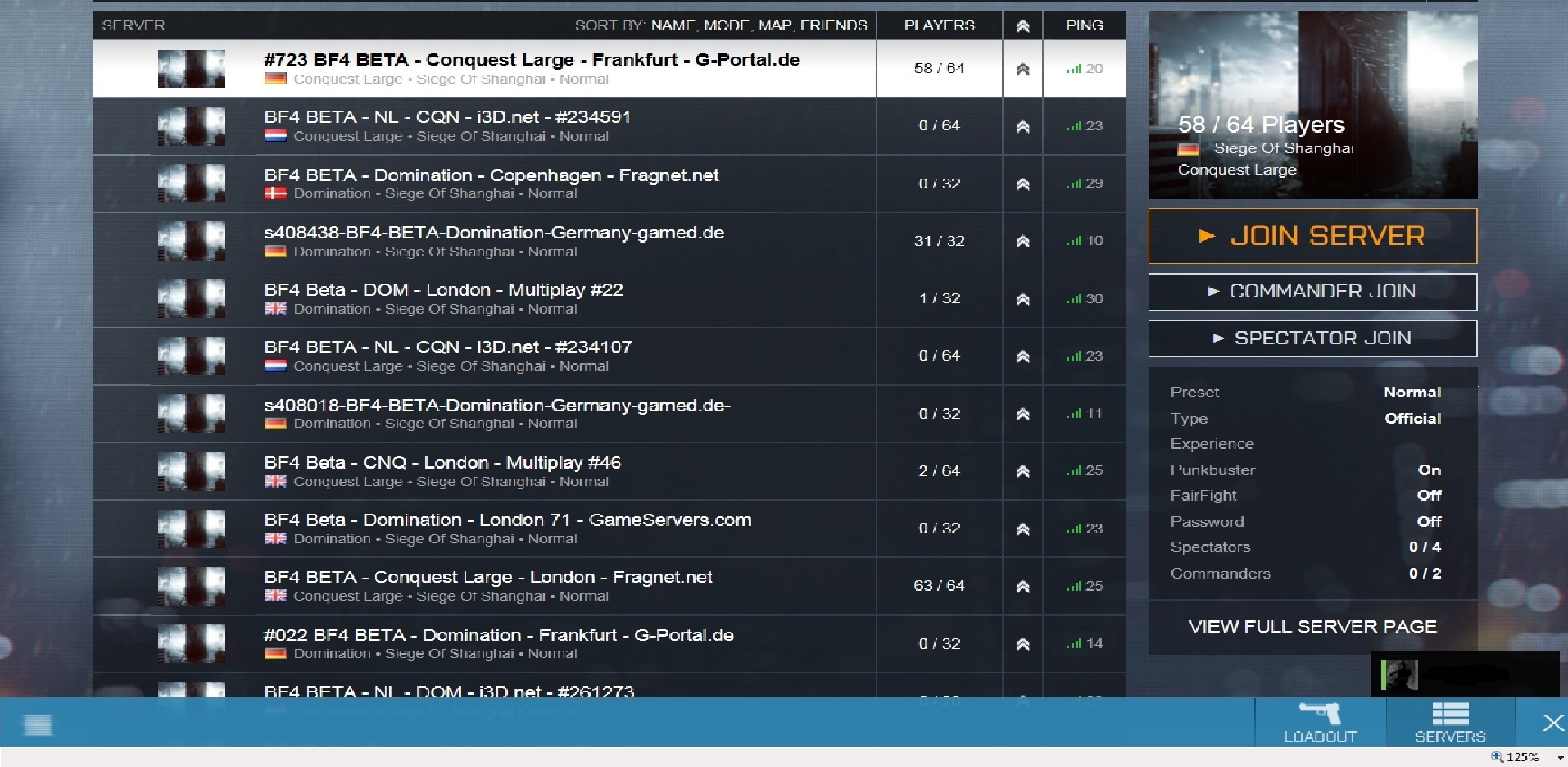
Task: Sort server list by MAP
Action: [x=774, y=25]
